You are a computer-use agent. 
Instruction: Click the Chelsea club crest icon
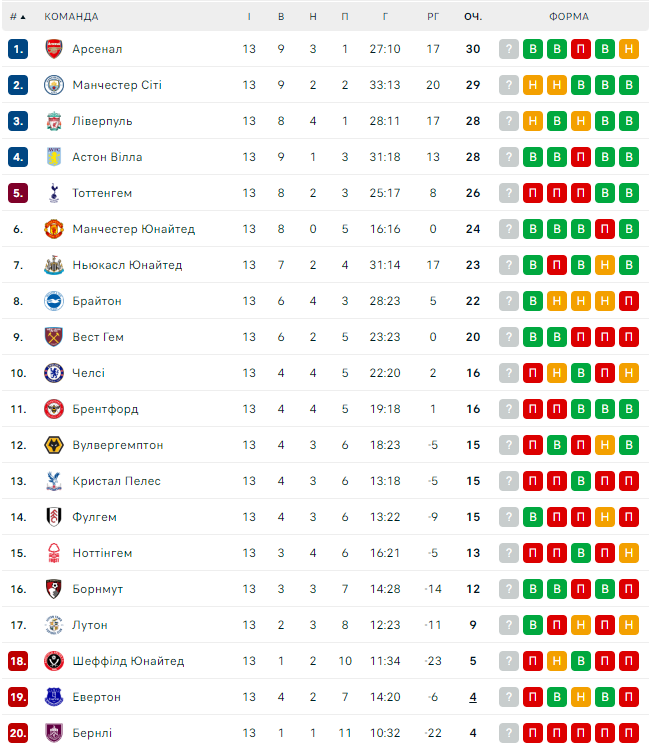tap(54, 373)
